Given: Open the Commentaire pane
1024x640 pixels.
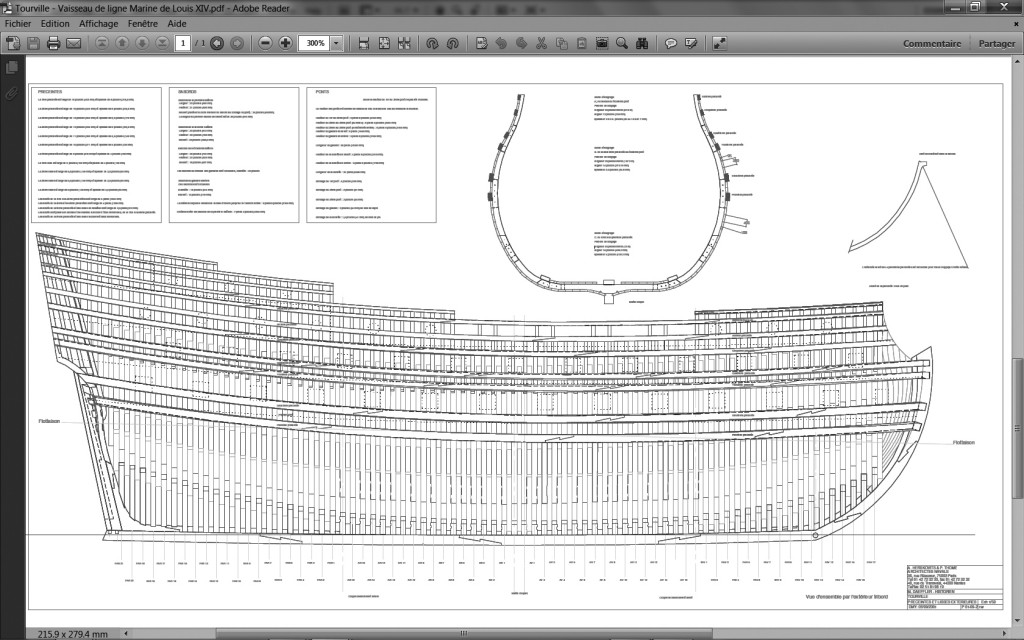Looking at the screenshot, I should [x=932, y=44].
